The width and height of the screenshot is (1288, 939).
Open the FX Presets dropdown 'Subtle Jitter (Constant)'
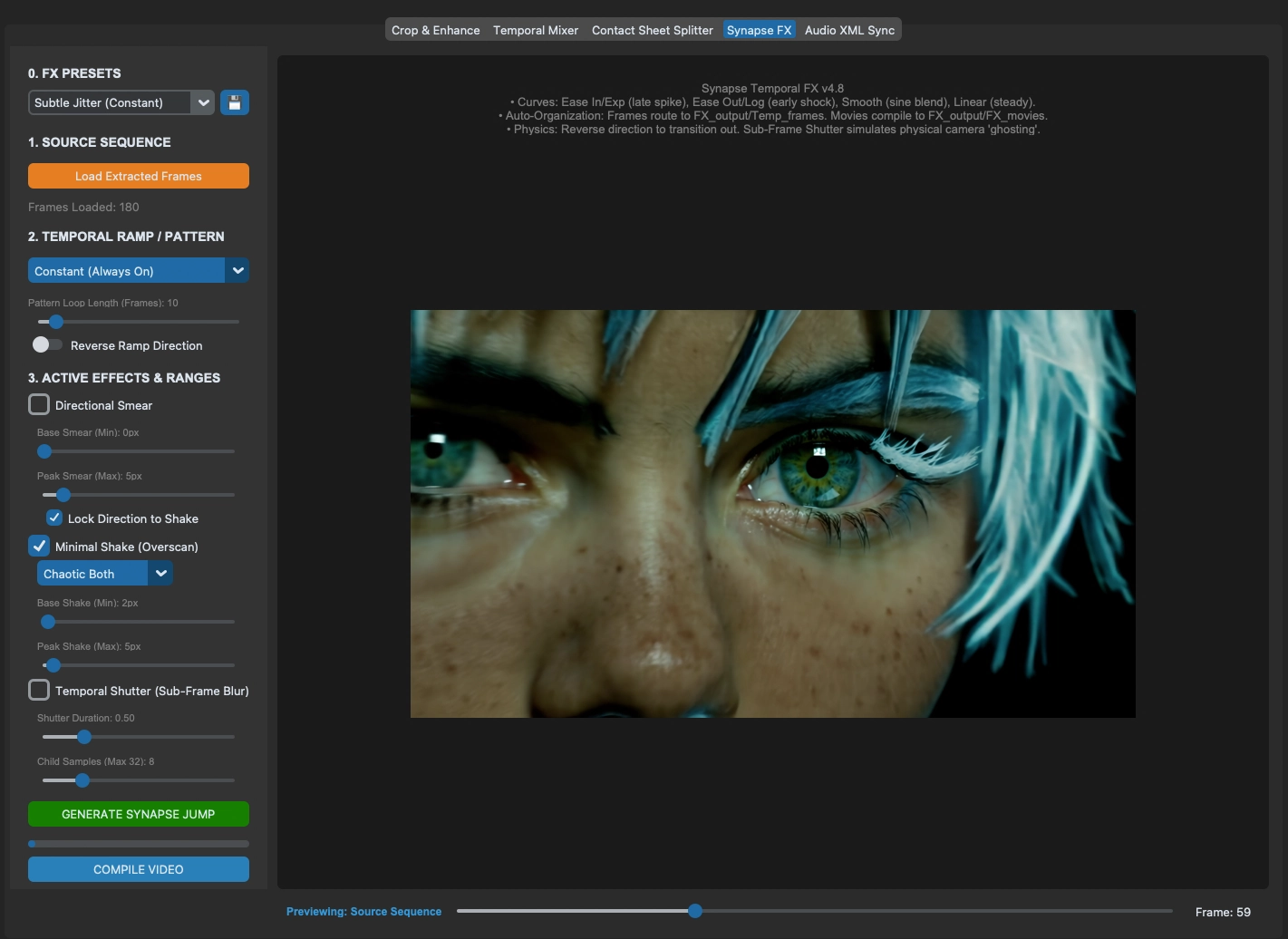(x=121, y=102)
